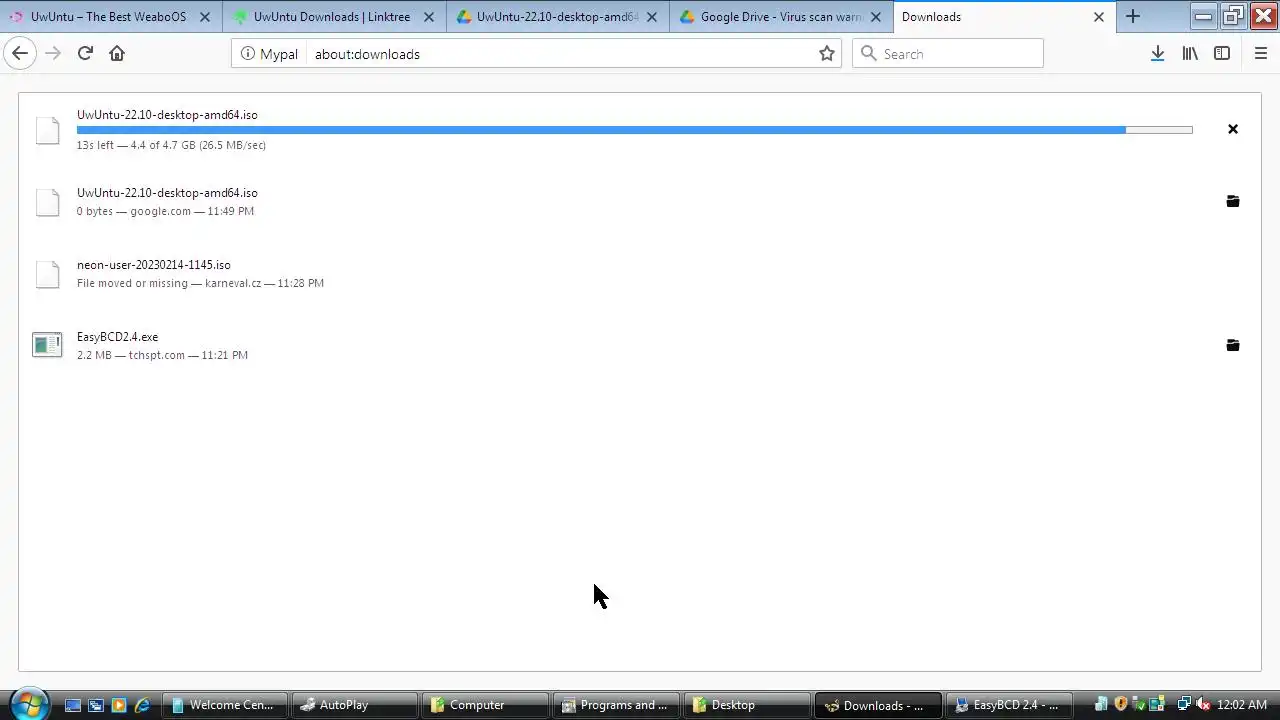Open Programs and Features taskbar button

[x=616, y=705]
